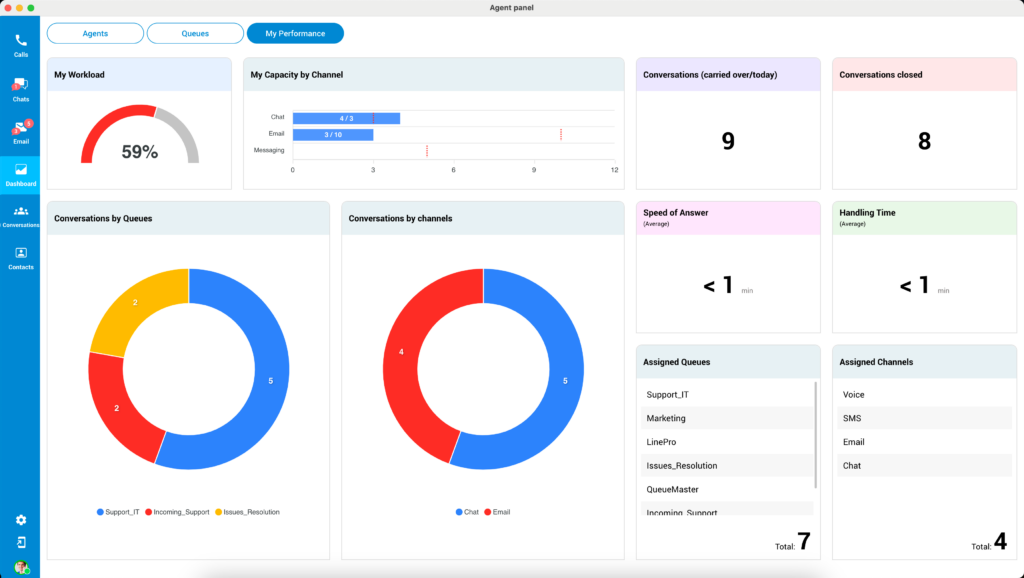The height and width of the screenshot is (578, 1024).
Task: Select Support_IT in Assigned Queues list
Action: [727, 394]
